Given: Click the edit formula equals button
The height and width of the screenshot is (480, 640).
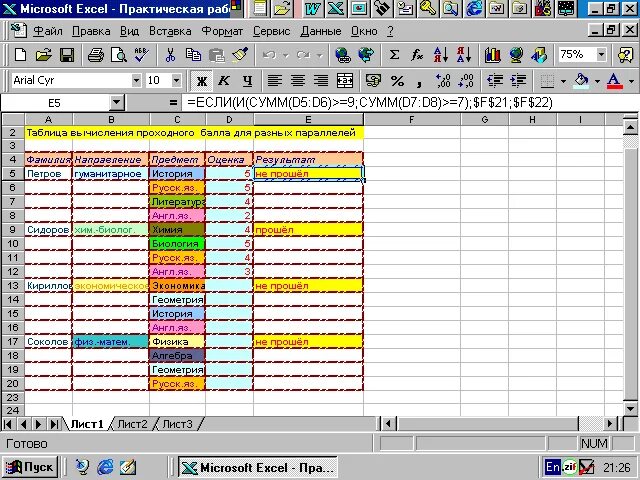Looking at the screenshot, I should tap(173, 102).
